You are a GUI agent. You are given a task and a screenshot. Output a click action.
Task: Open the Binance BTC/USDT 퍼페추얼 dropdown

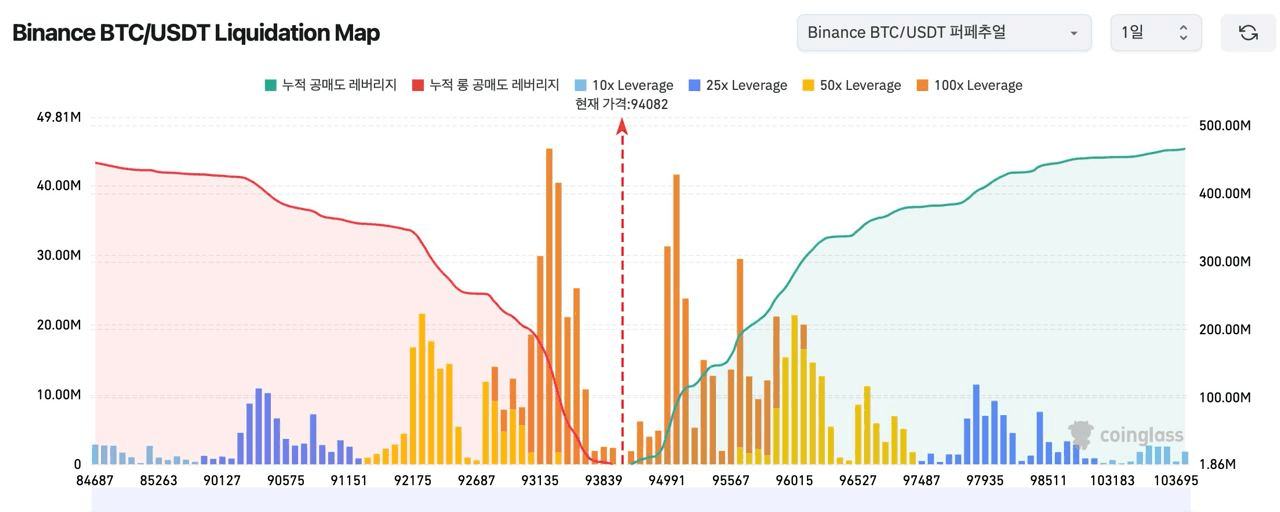tap(944, 33)
